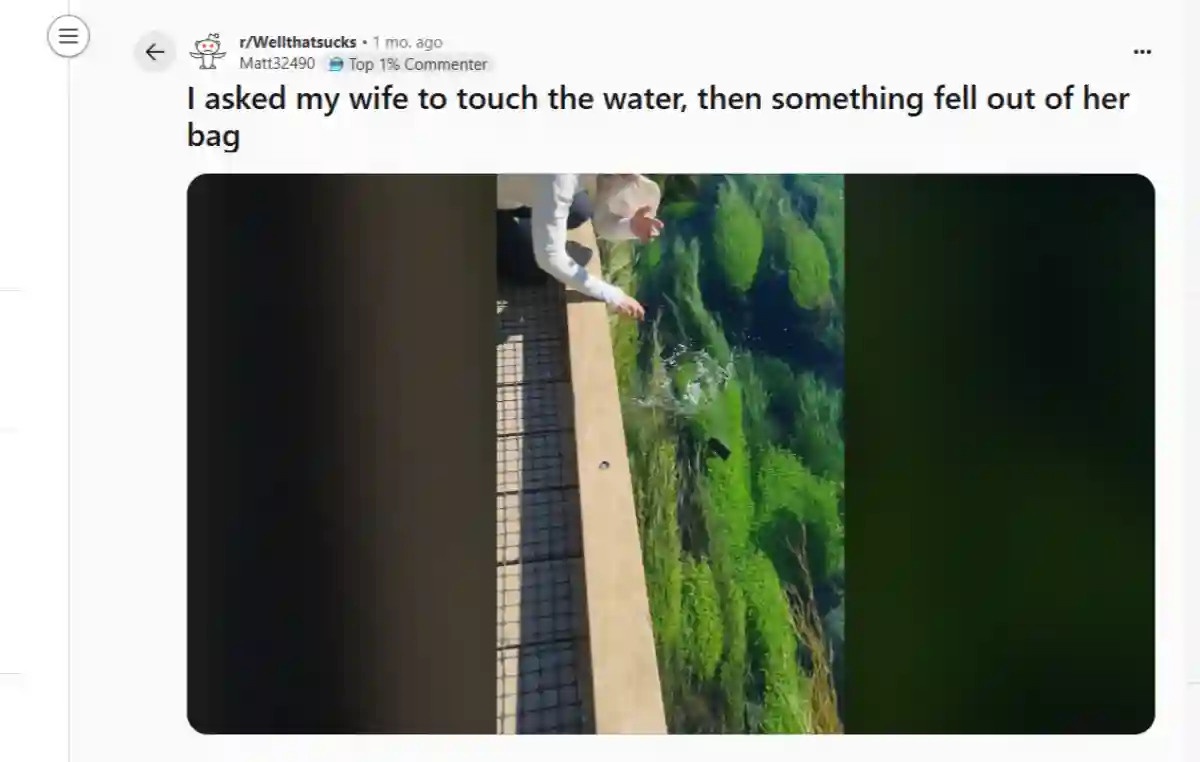Click the post title about wife touching water
Image resolution: width=1200 pixels, height=762 pixels.
(658, 116)
